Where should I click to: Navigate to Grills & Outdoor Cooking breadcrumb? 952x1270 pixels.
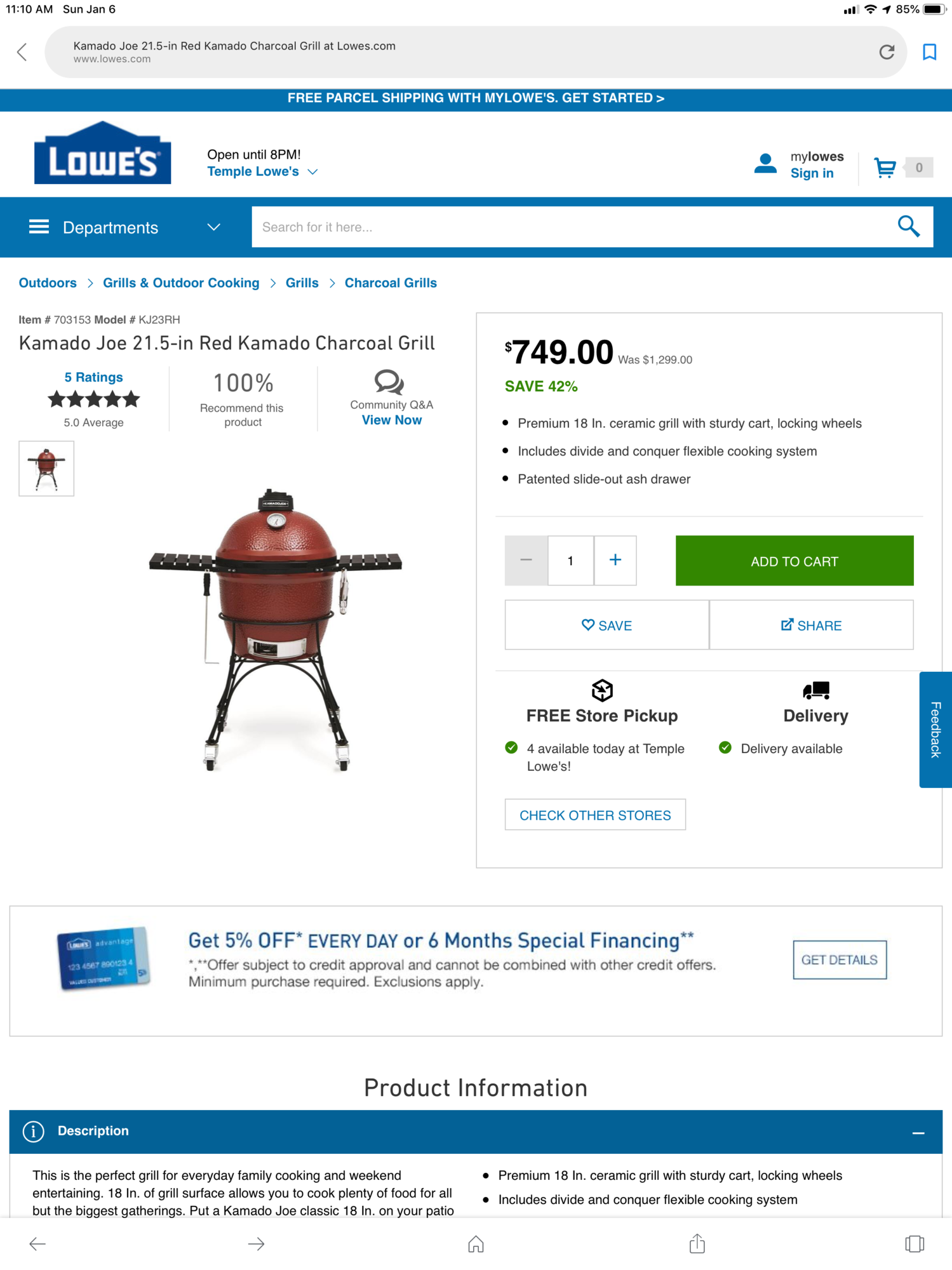pos(181,283)
